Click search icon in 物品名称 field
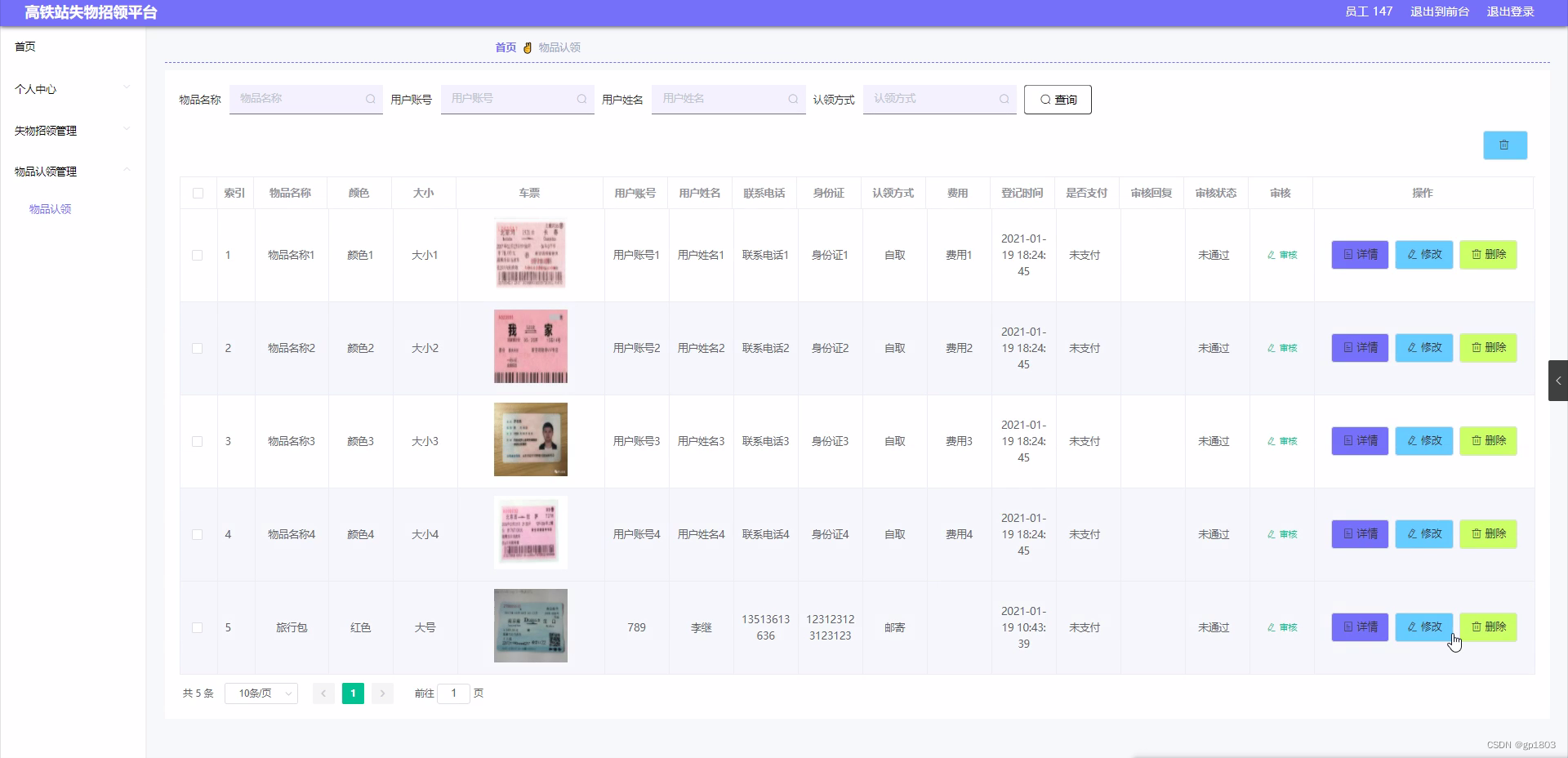 click(370, 99)
